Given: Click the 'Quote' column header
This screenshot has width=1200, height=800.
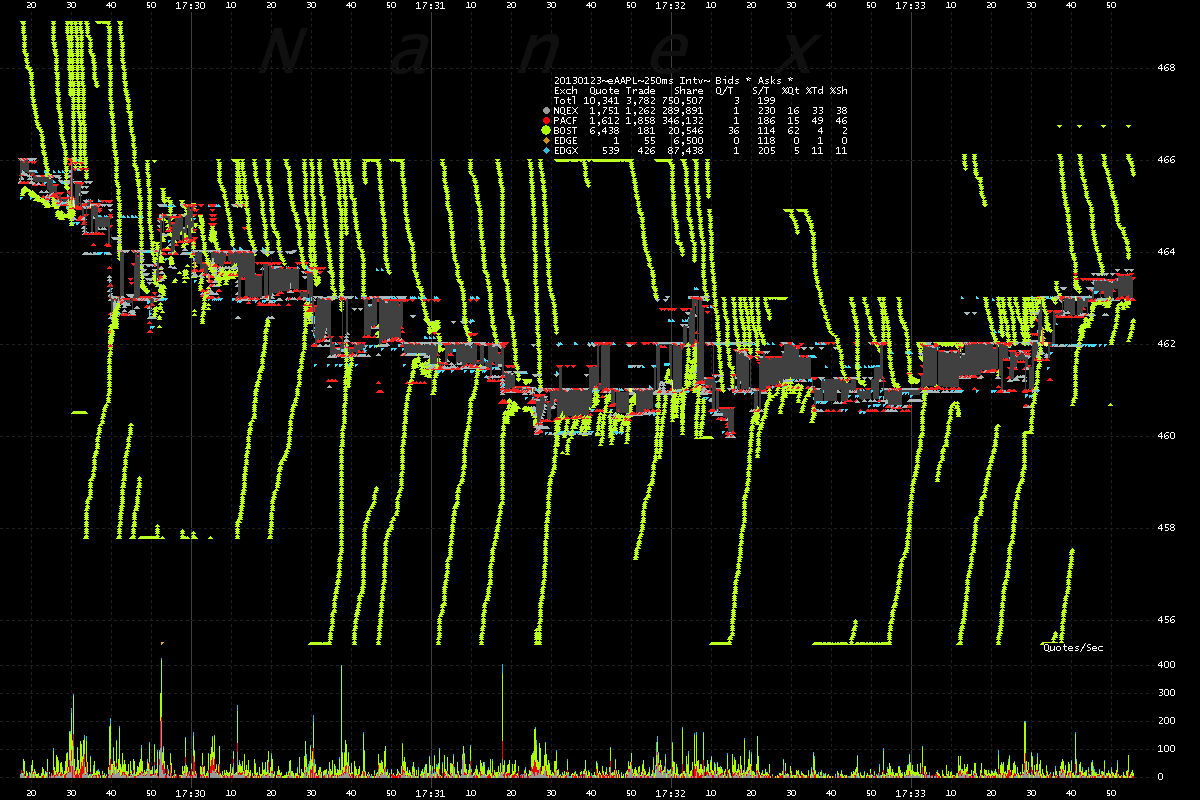Looking at the screenshot, I should [604, 91].
